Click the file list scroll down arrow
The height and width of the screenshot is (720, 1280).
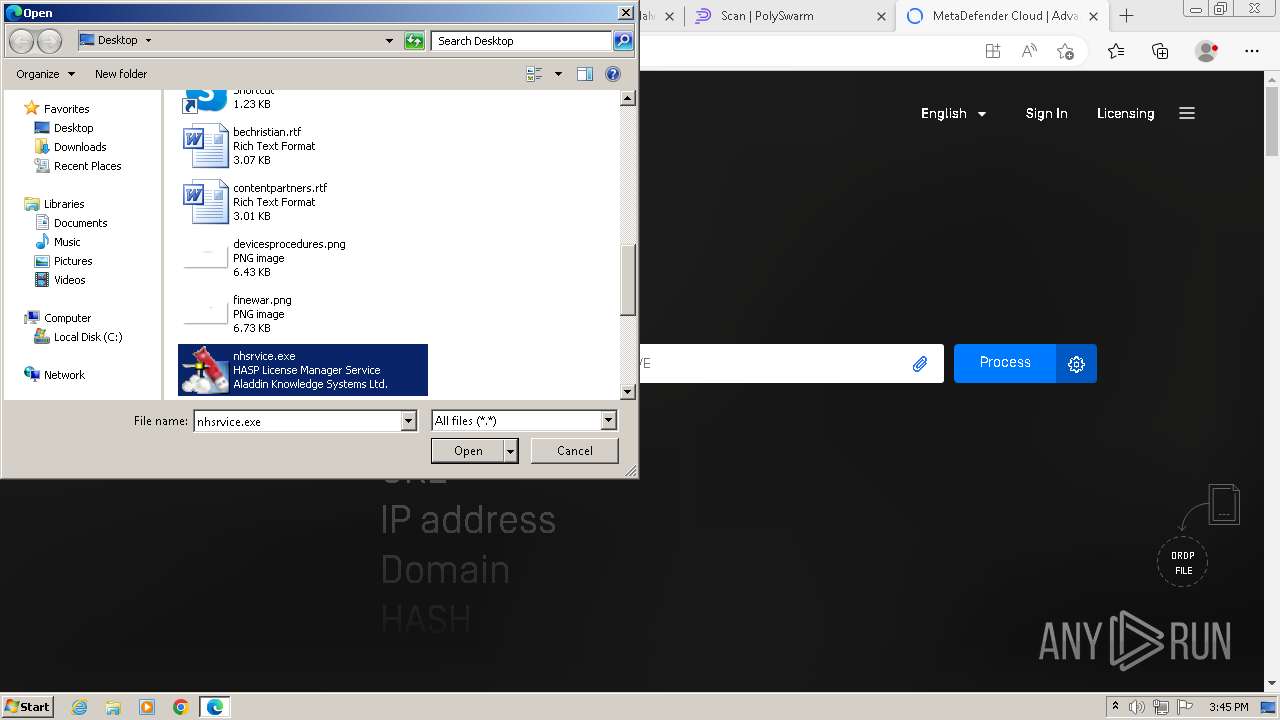pyautogui.click(x=628, y=392)
